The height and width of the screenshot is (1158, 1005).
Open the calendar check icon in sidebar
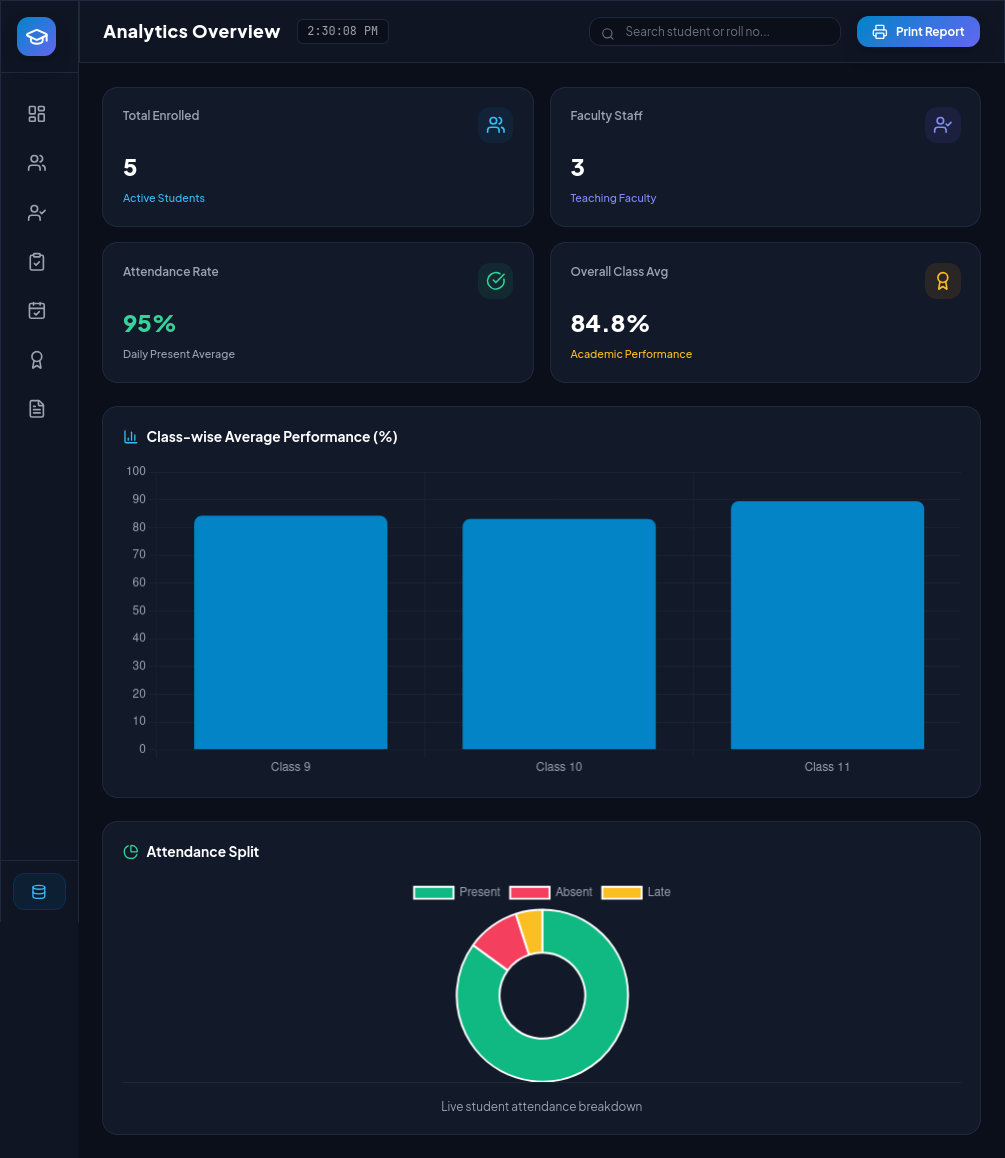point(36,310)
